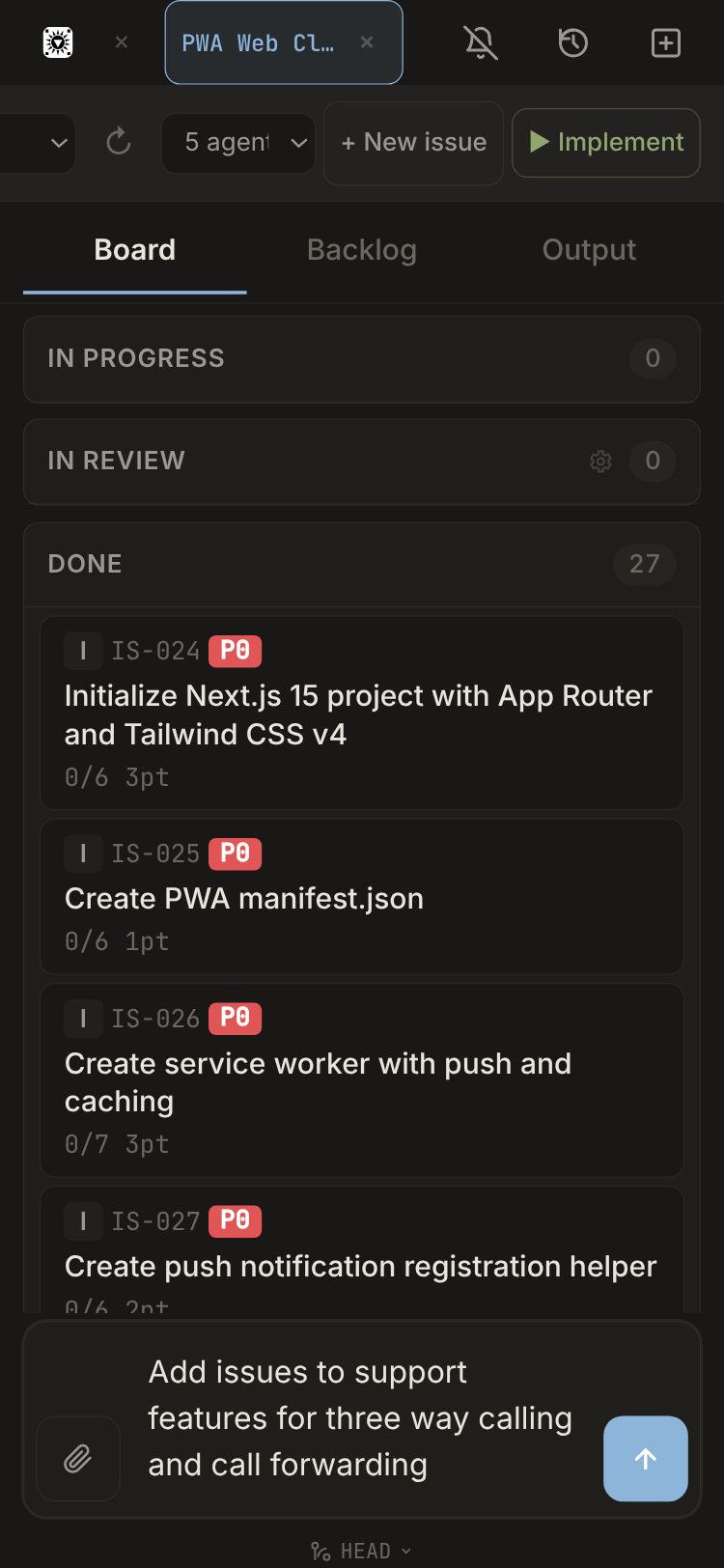Send the message with the arrow button
This screenshot has width=724, height=1568.
click(645, 1459)
